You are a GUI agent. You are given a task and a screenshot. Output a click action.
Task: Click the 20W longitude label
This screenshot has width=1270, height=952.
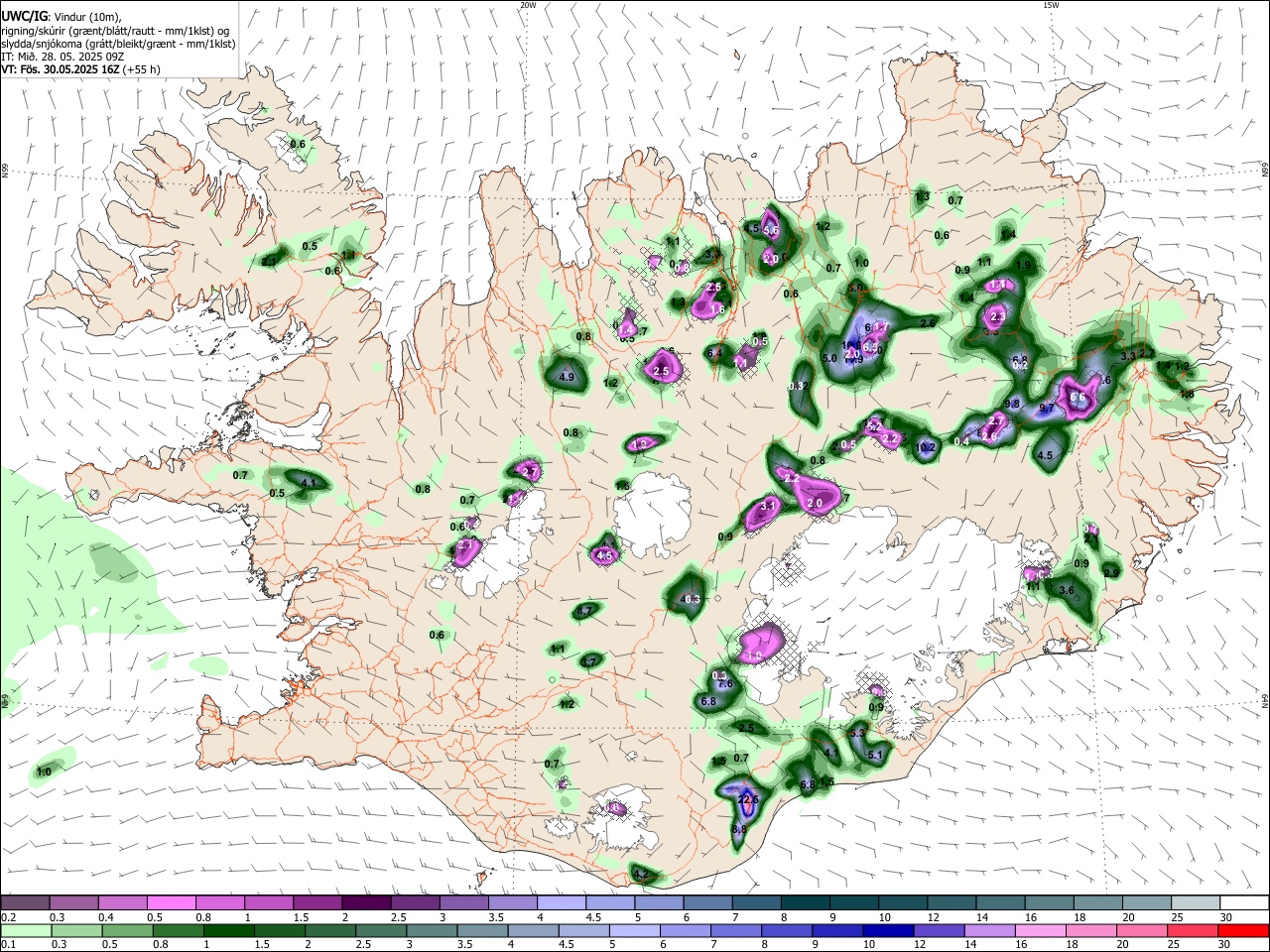(528, 5)
